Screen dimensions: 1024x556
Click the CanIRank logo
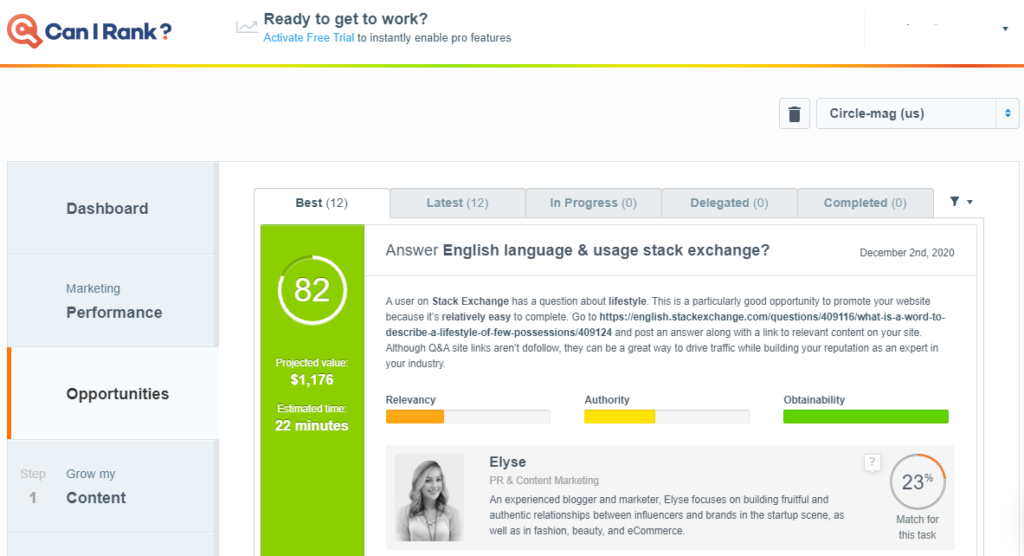click(x=89, y=31)
